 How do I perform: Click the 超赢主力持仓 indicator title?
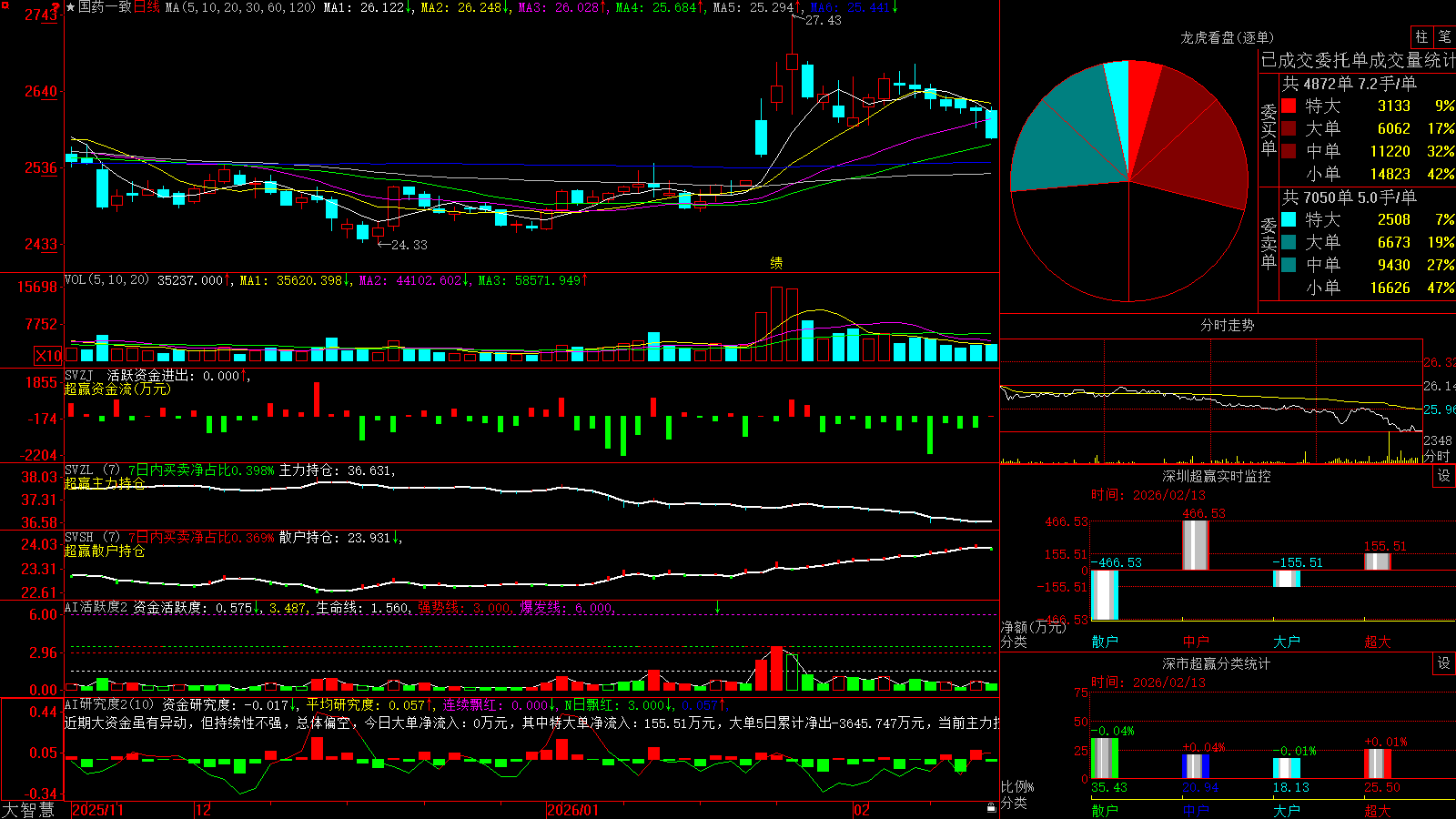tap(105, 483)
